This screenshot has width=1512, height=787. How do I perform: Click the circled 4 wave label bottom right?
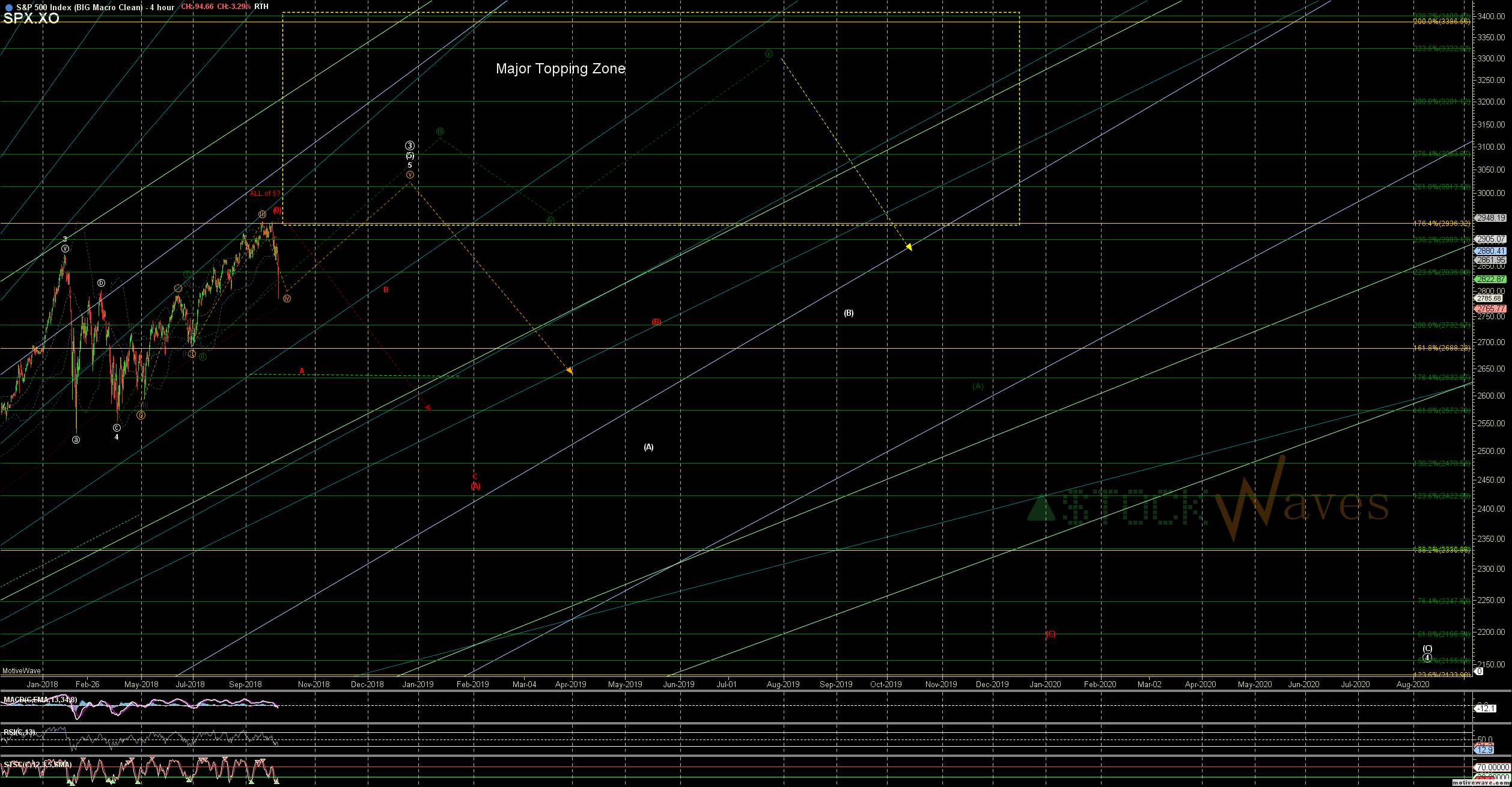(x=1427, y=658)
